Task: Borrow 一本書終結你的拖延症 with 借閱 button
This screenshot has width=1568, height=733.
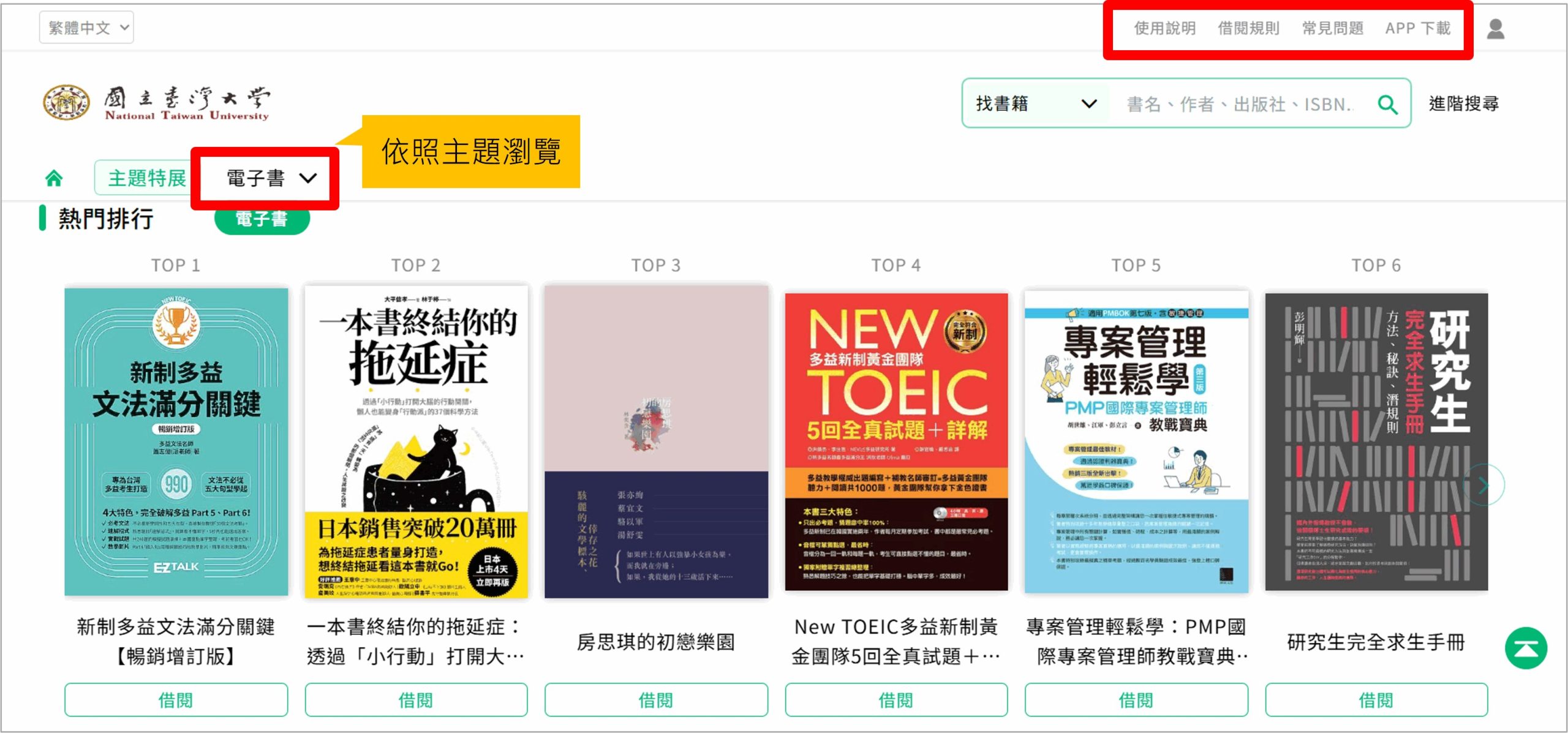Action: tap(416, 699)
